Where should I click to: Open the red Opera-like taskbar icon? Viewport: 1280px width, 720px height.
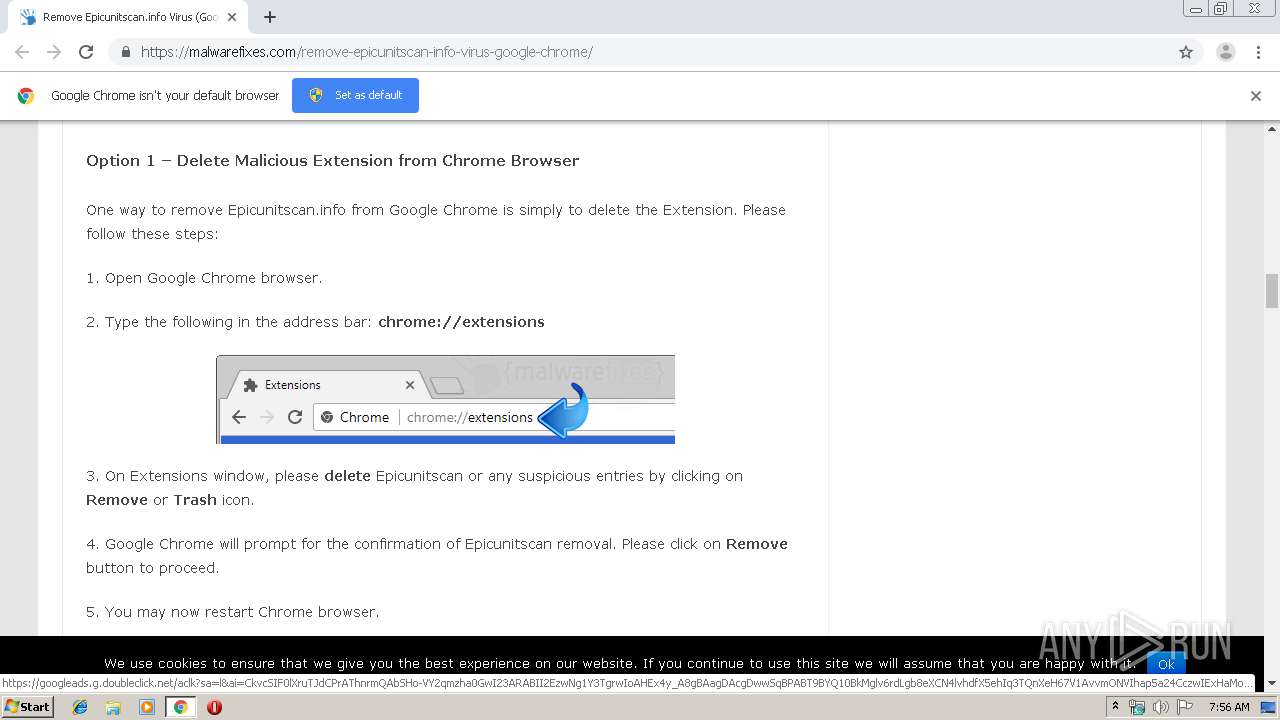(214, 707)
